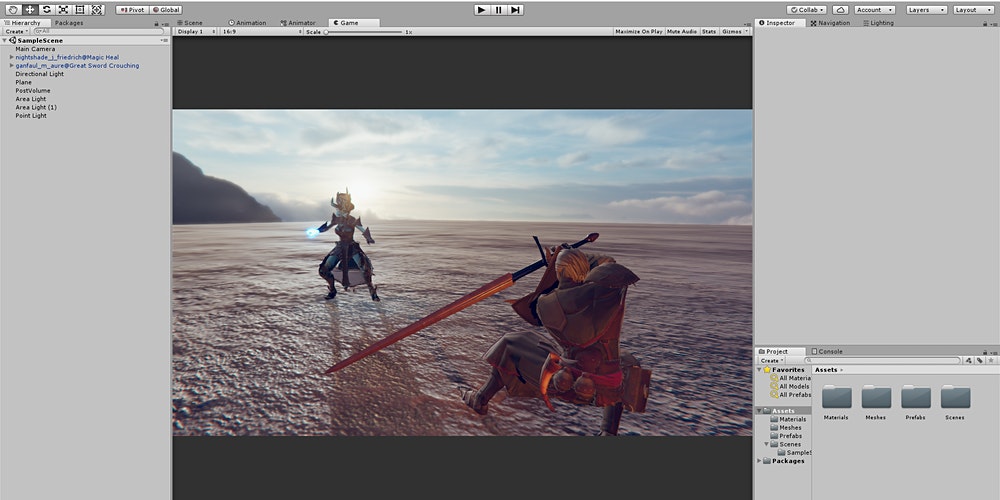1000x500 pixels.
Task: Pause the game
Action: [x=499, y=10]
